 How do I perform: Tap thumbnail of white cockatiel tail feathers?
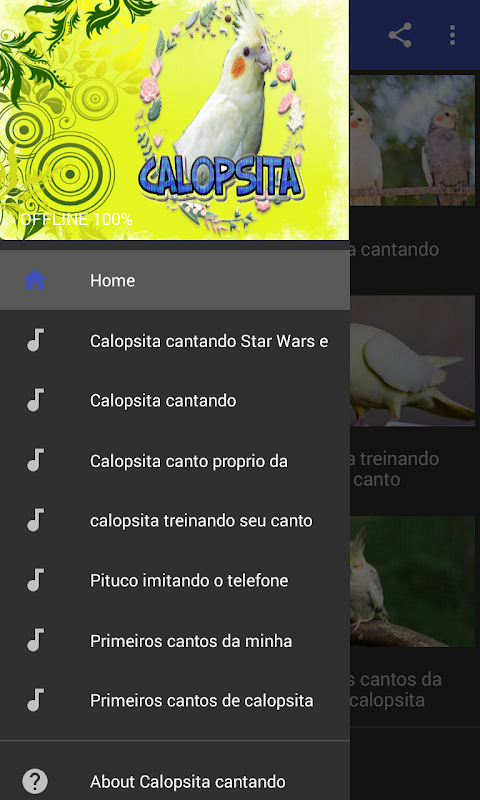(412, 361)
